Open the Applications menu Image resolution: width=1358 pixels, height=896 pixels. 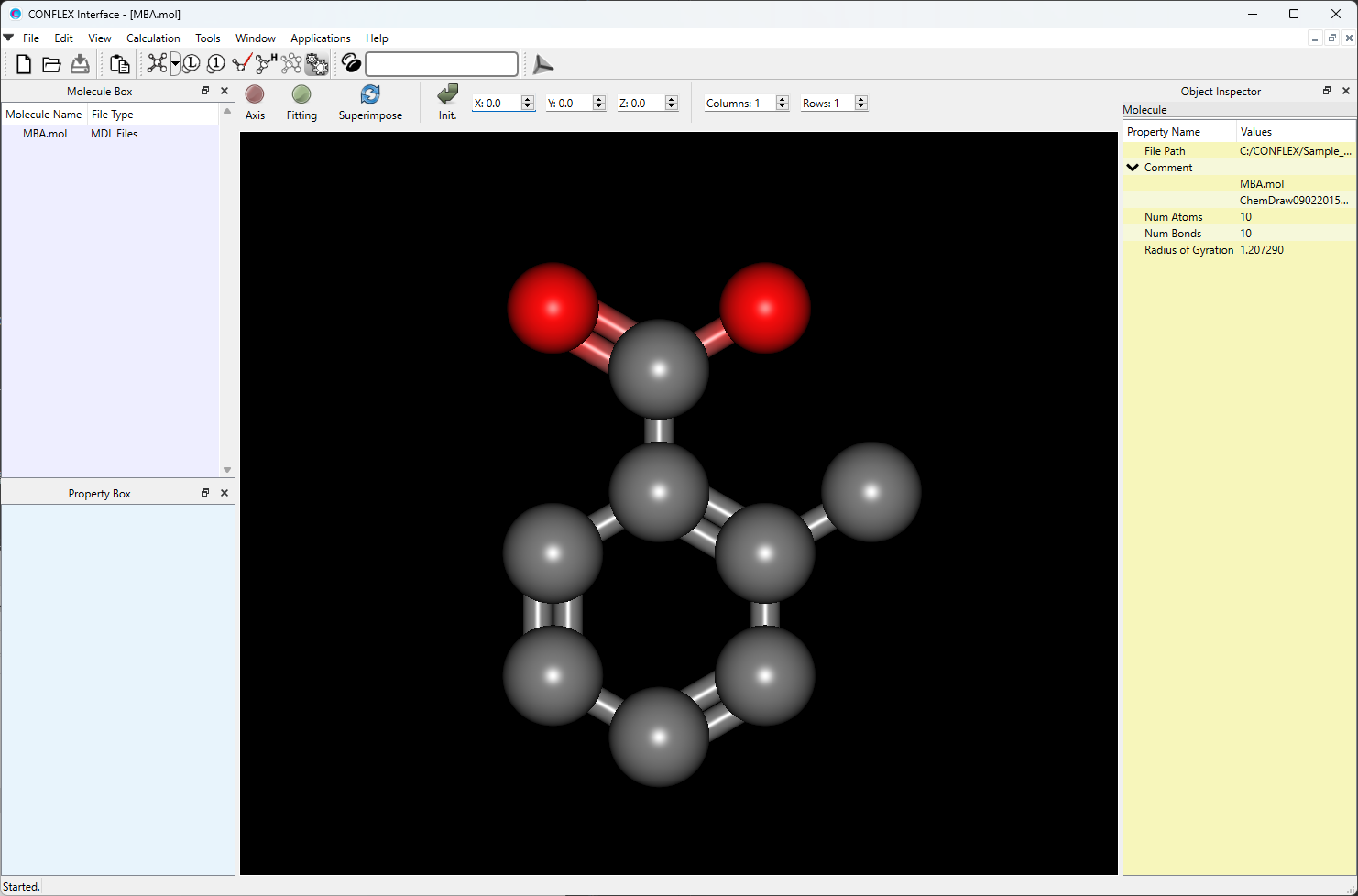320,38
